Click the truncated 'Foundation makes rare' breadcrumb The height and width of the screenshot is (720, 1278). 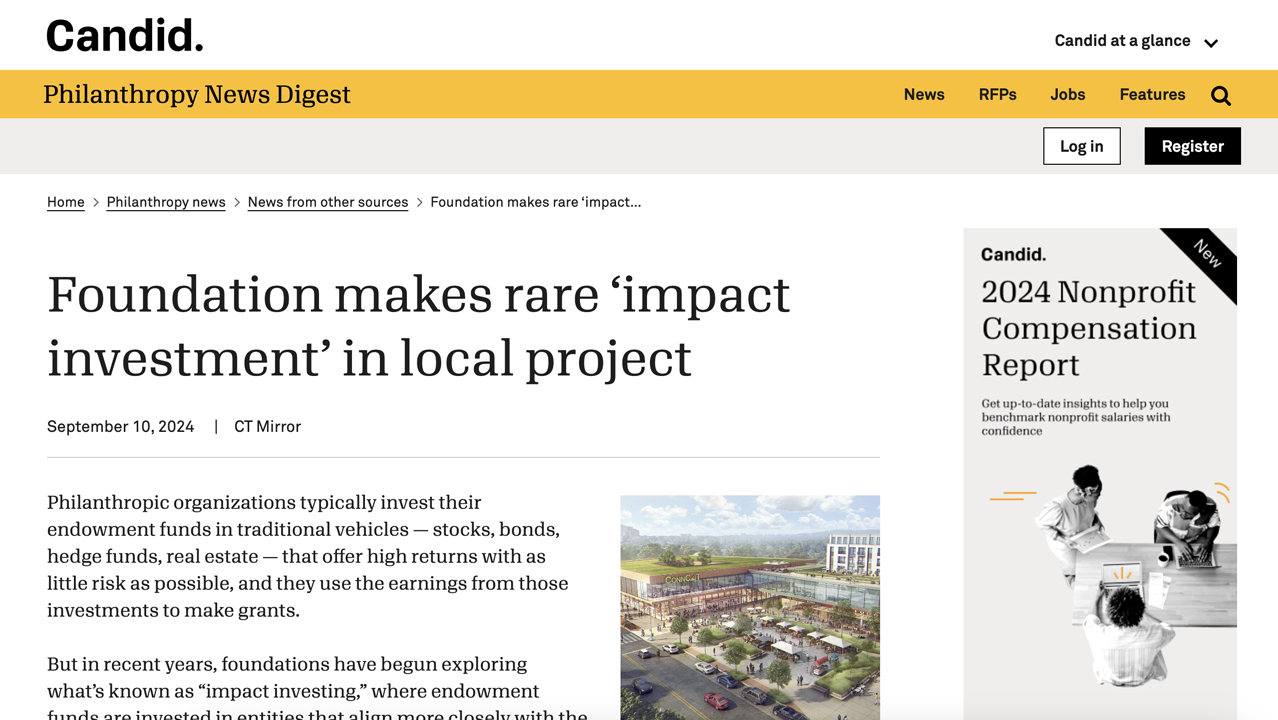[536, 202]
